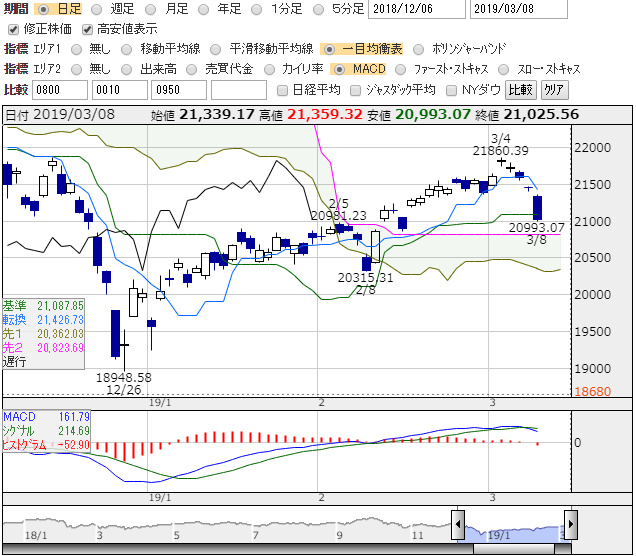Click the 先2 value 20,823.69 in legend
636x556 pixels.
pyautogui.click(x=60, y=348)
